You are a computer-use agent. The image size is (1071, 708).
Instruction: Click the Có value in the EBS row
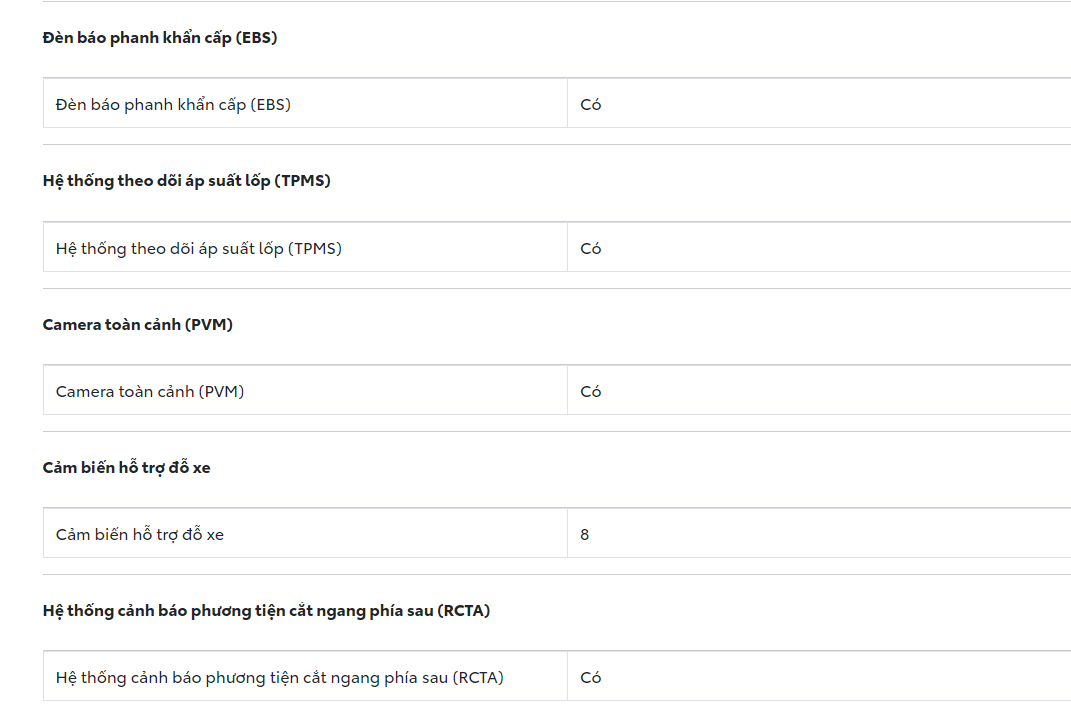click(591, 104)
